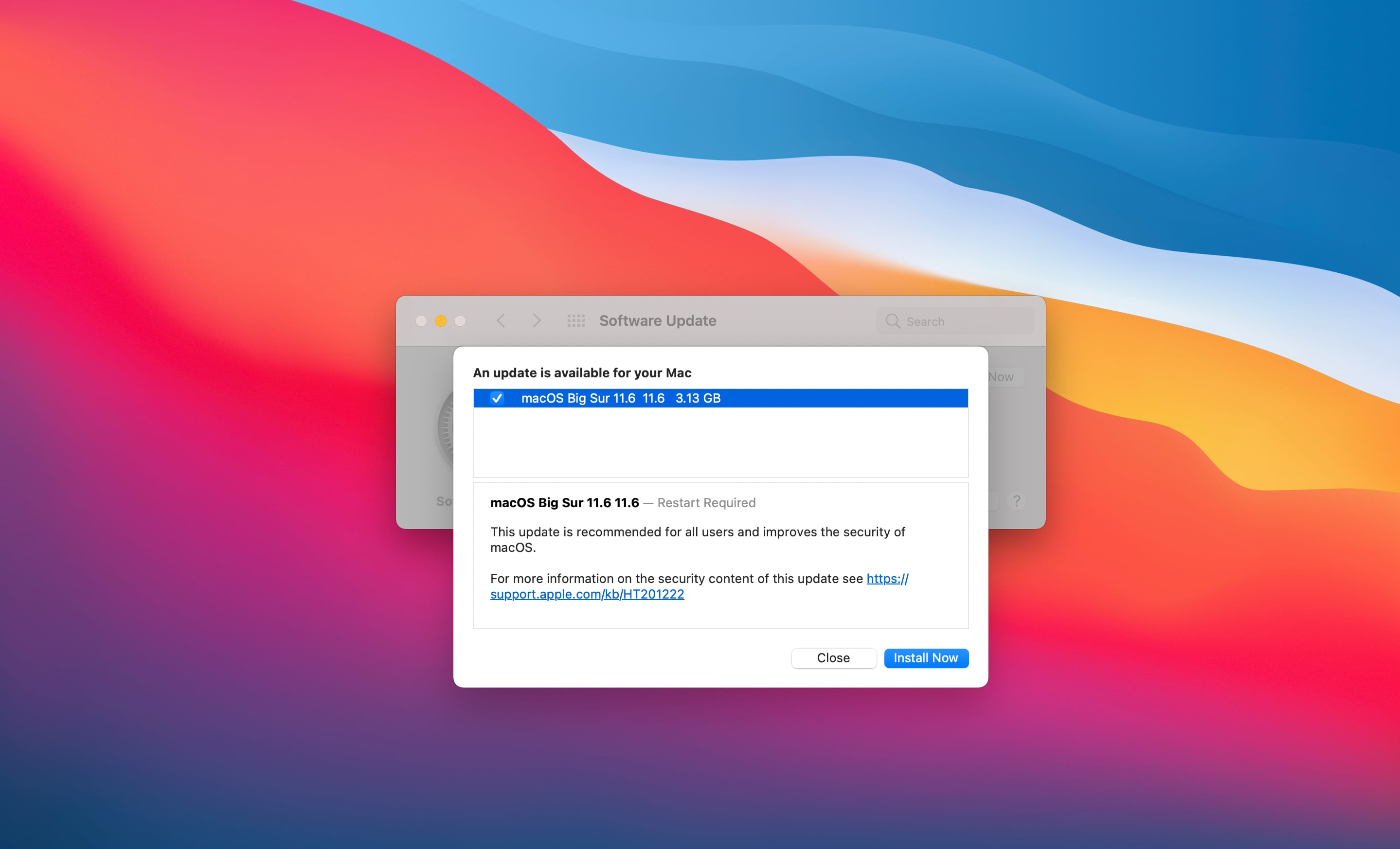The width and height of the screenshot is (1400, 849).
Task: Uncheck the macOS Big Sur 11.6 update
Action: [498, 398]
